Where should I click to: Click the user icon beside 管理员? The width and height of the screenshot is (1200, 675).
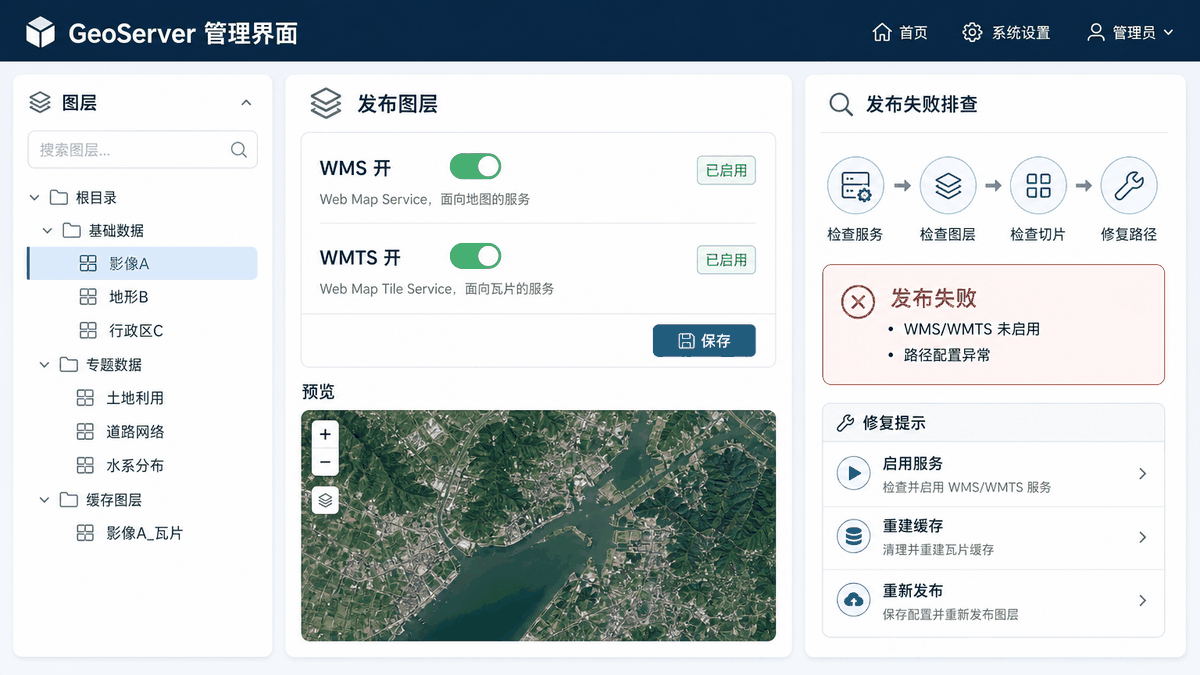coord(1096,32)
